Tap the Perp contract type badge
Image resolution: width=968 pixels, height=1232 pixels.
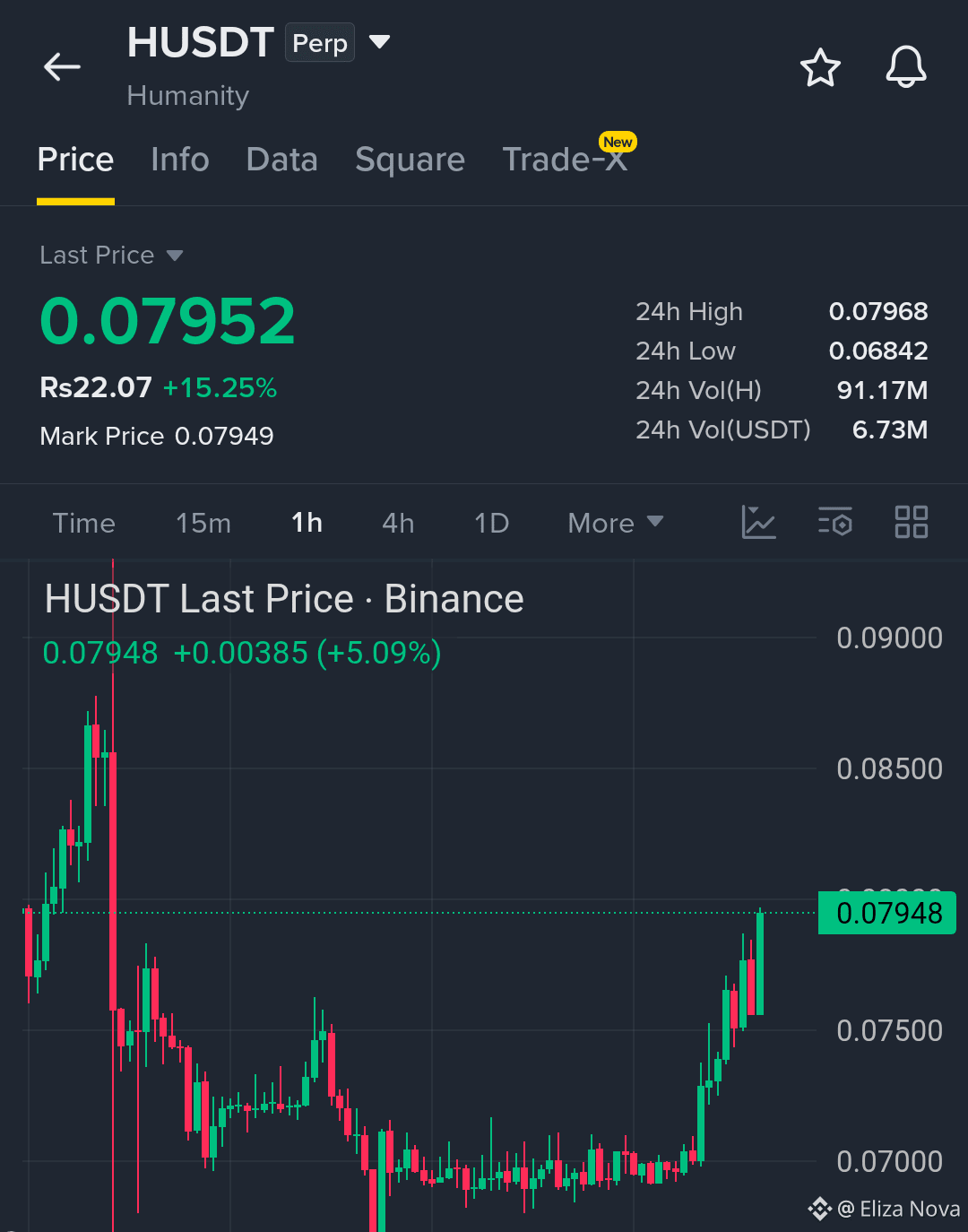pos(320,43)
